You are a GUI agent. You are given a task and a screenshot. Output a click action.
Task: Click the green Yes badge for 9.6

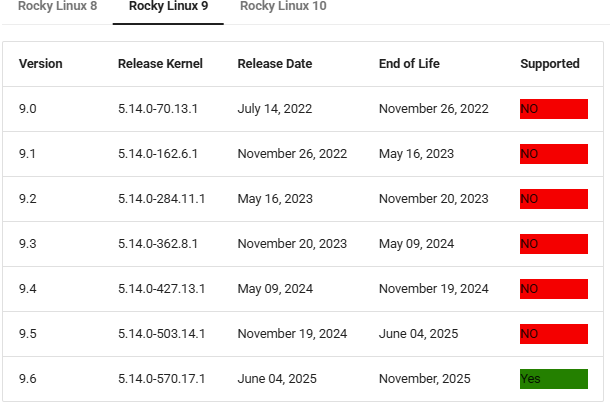coord(553,379)
